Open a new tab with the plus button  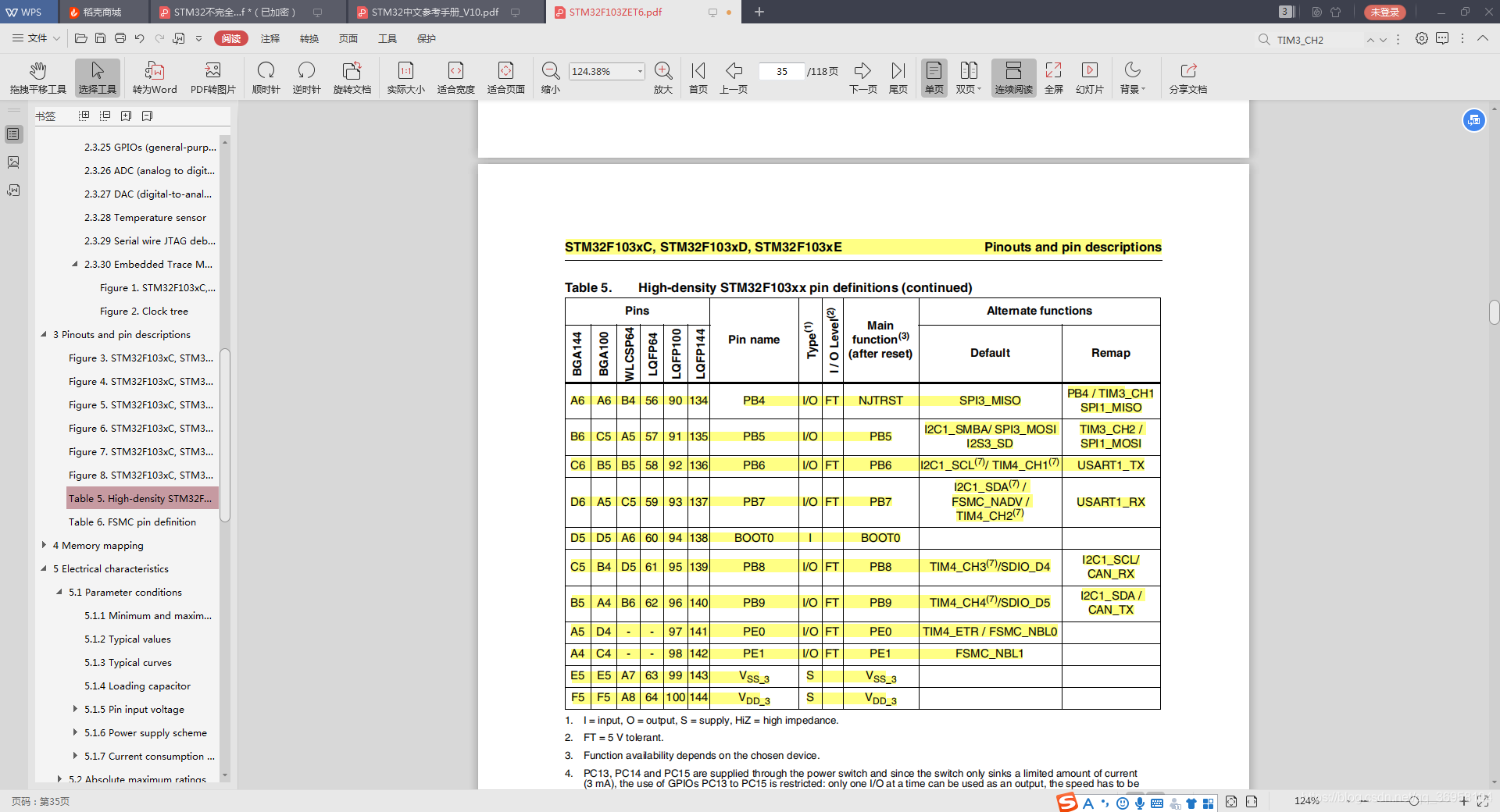click(759, 12)
